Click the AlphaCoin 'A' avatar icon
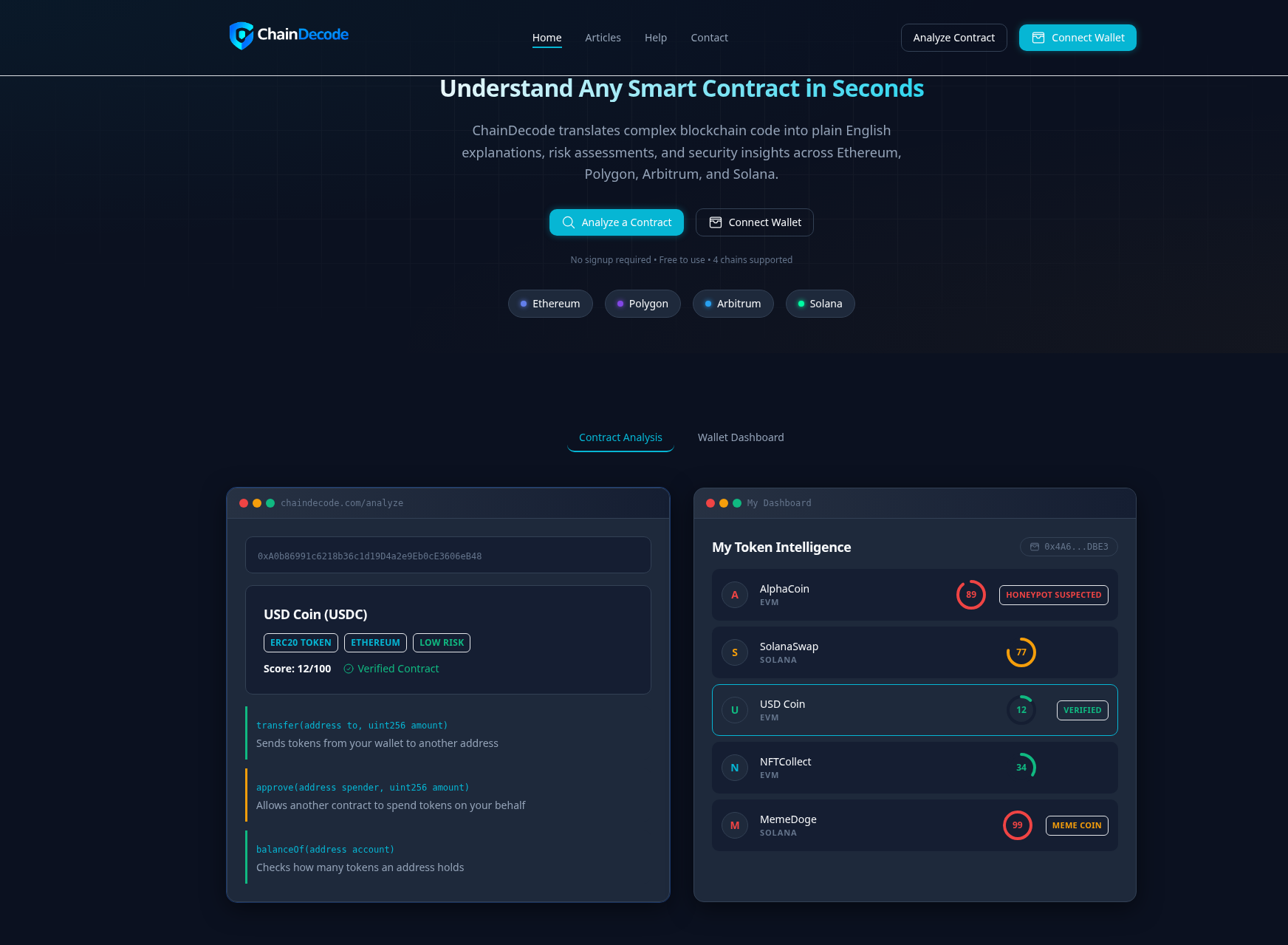Viewport: 1288px width, 945px height. point(735,595)
